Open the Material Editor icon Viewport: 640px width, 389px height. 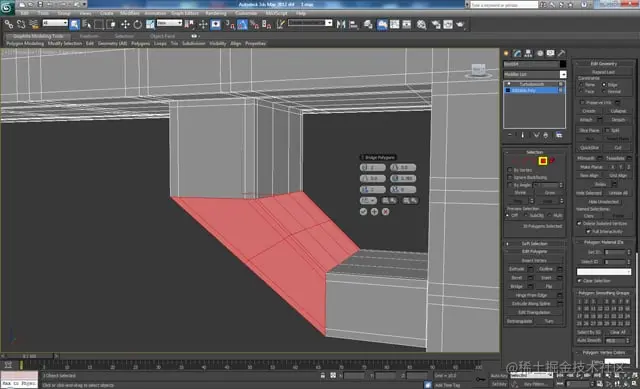[422, 24]
